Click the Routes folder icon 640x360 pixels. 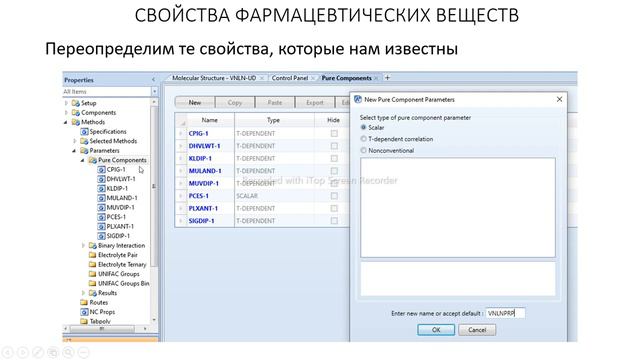tap(84, 302)
